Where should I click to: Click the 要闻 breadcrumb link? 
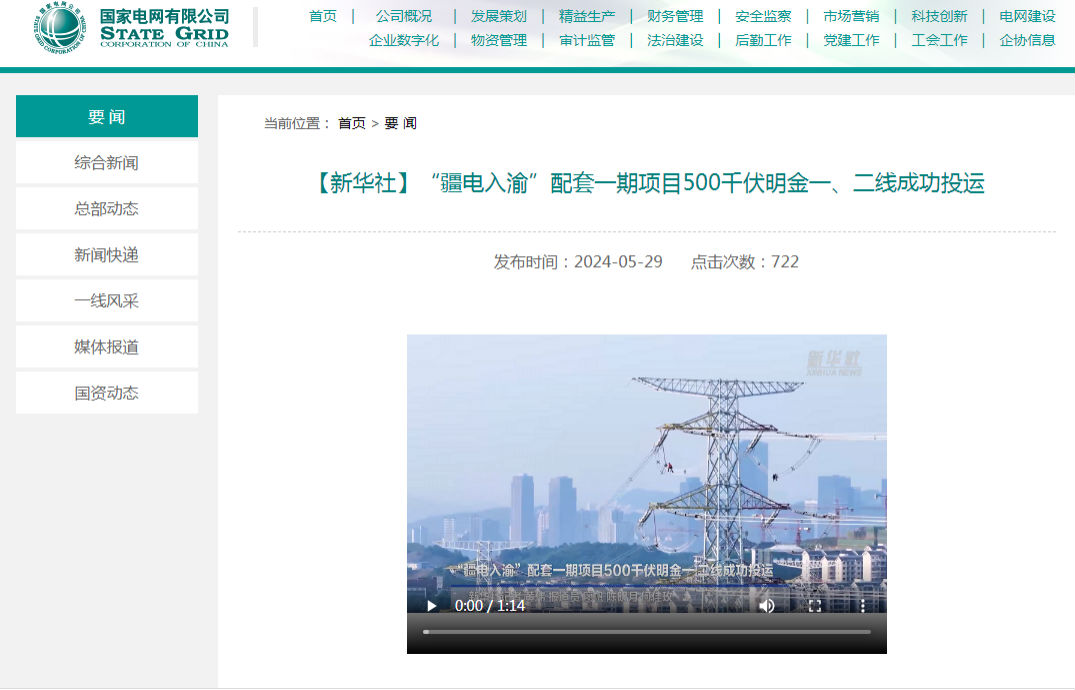pos(400,123)
